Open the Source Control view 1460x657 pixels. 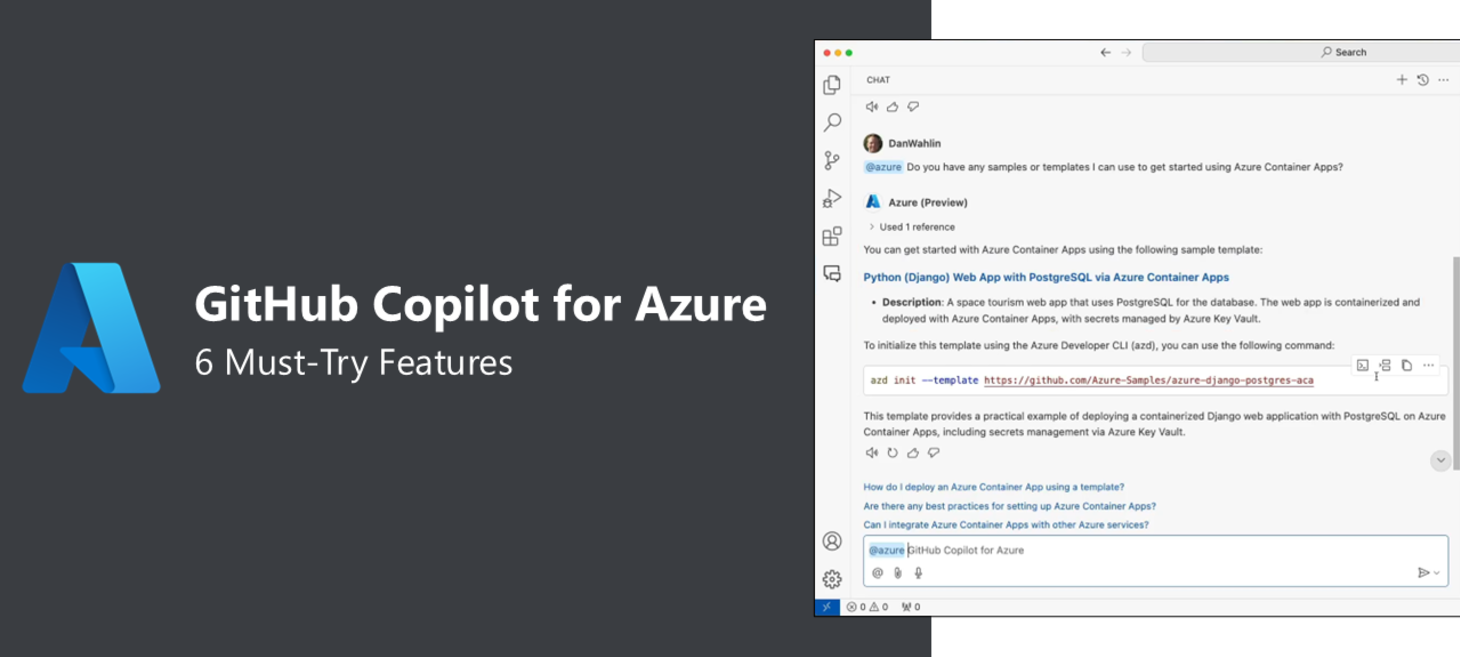831,160
